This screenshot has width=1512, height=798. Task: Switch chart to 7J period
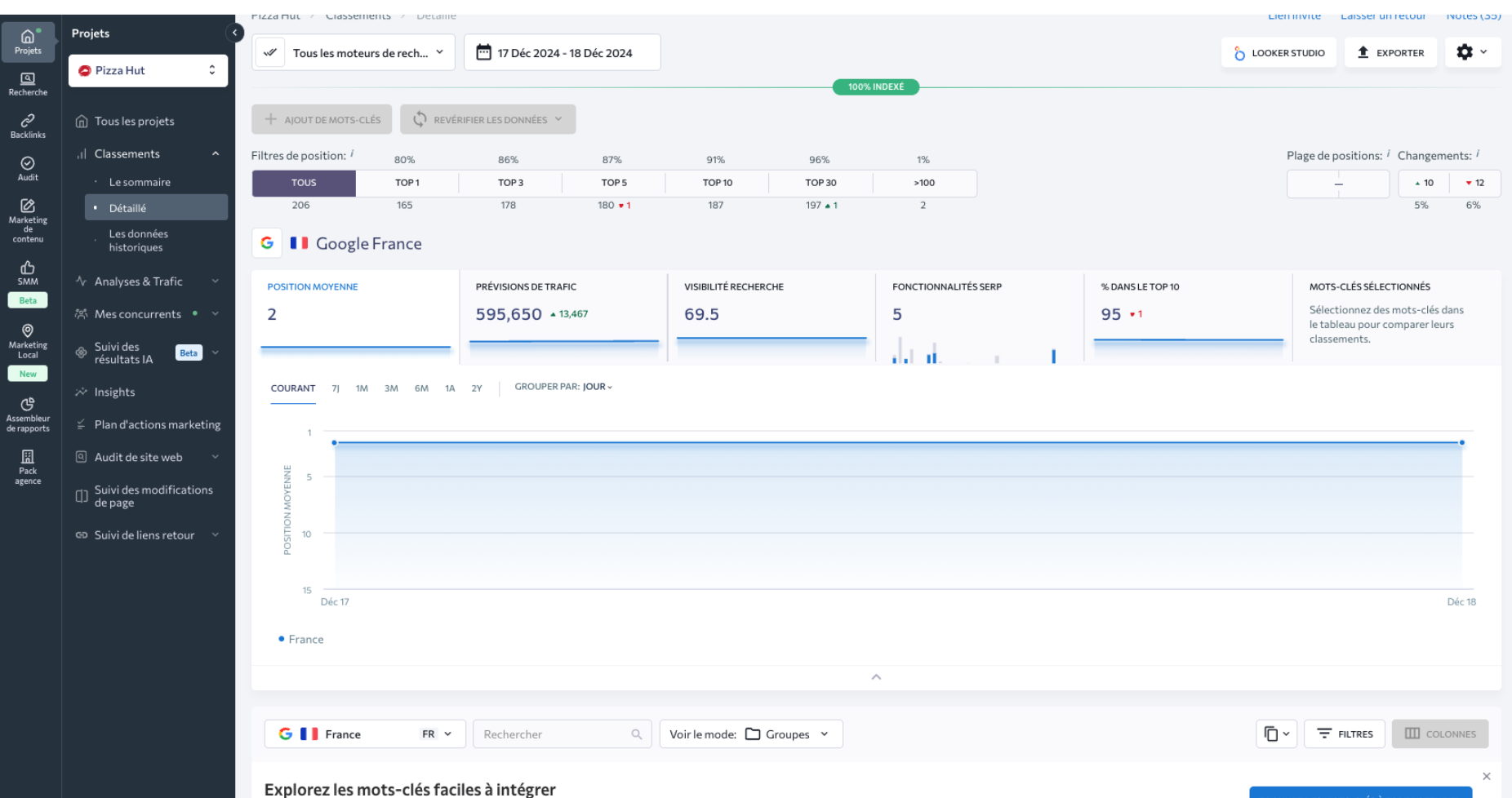pos(336,388)
